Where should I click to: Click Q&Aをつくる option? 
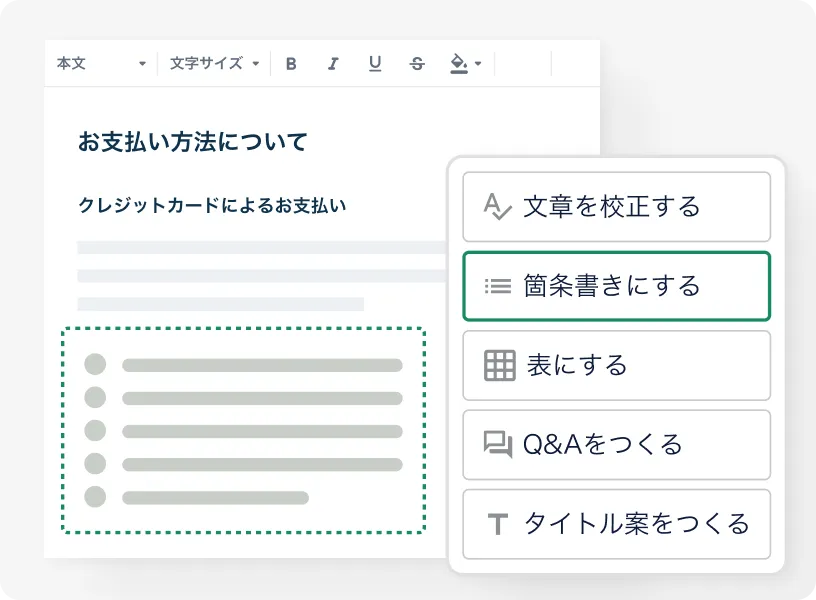tap(616, 444)
